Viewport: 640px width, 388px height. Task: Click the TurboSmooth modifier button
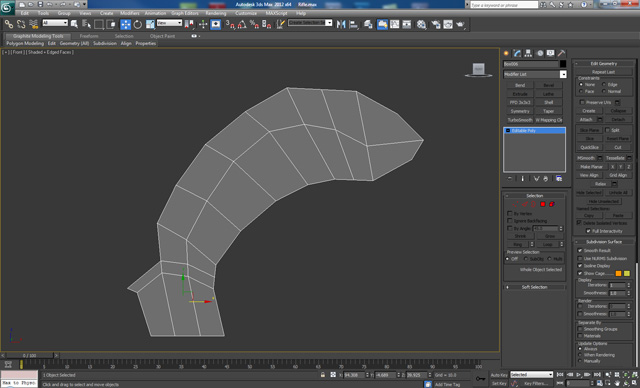[x=520, y=120]
